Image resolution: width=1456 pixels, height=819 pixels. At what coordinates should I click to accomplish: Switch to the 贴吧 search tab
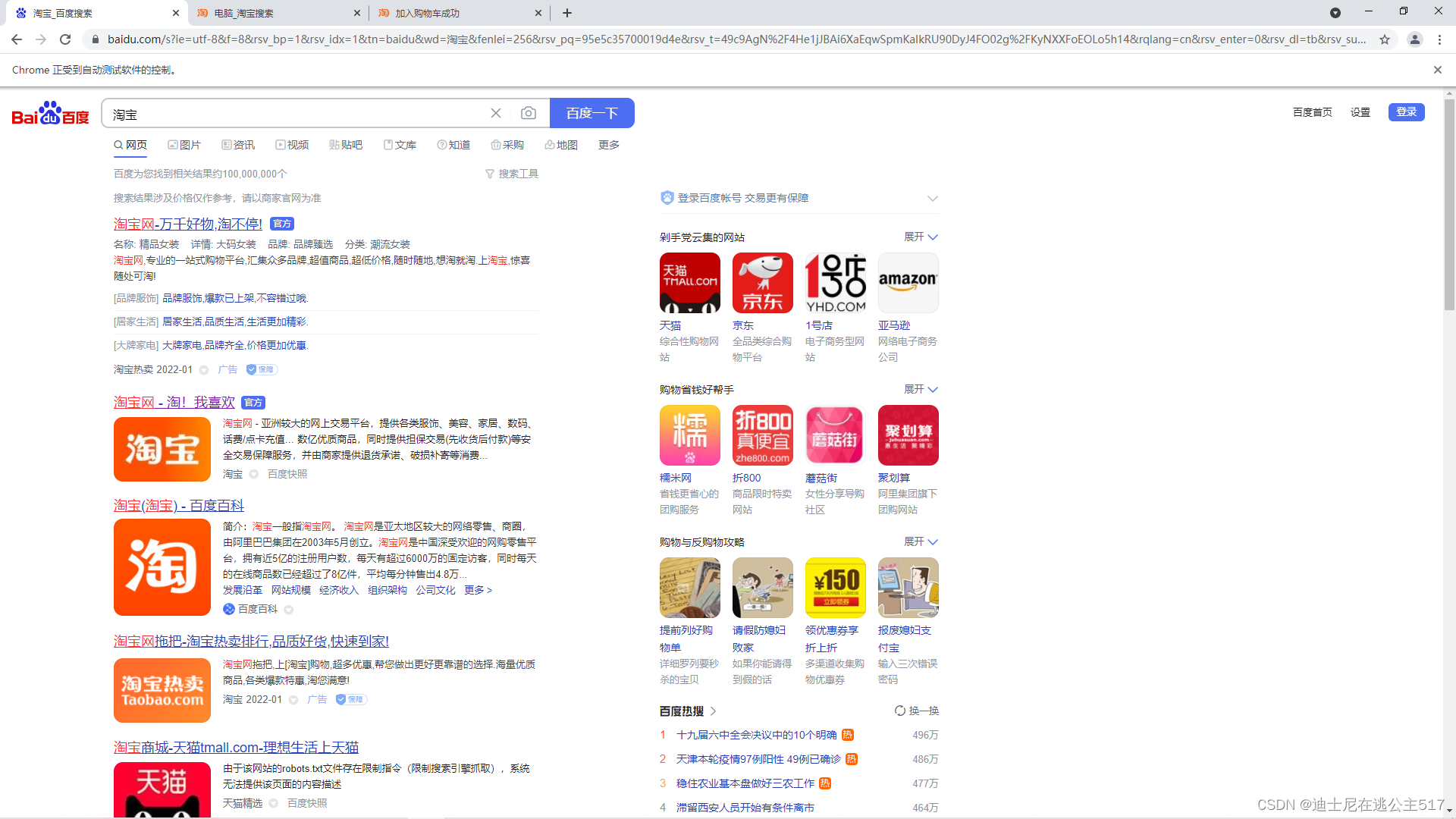point(346,145)
